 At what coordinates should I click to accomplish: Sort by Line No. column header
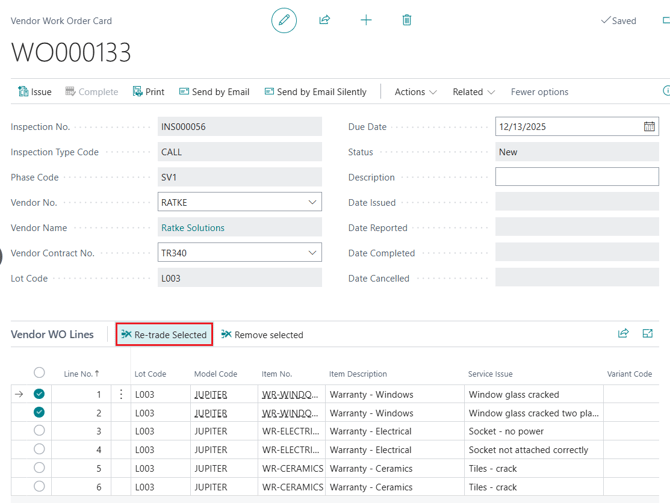81,374
